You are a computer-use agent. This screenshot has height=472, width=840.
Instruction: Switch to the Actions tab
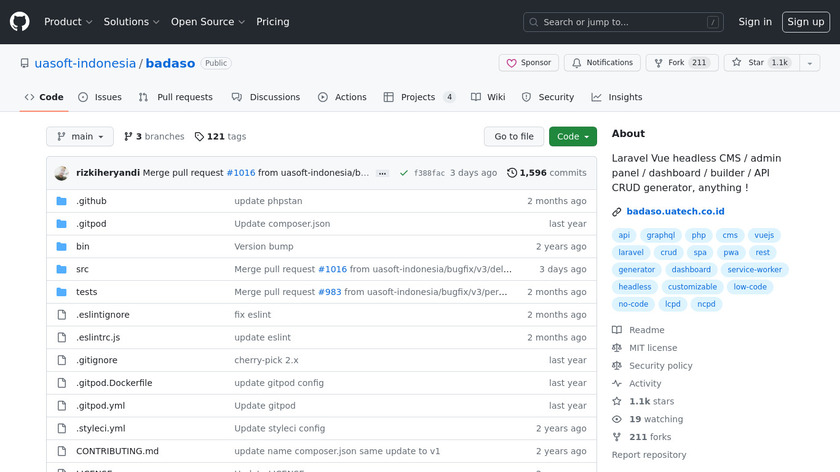pyautogui.click(x=342, y=97)
